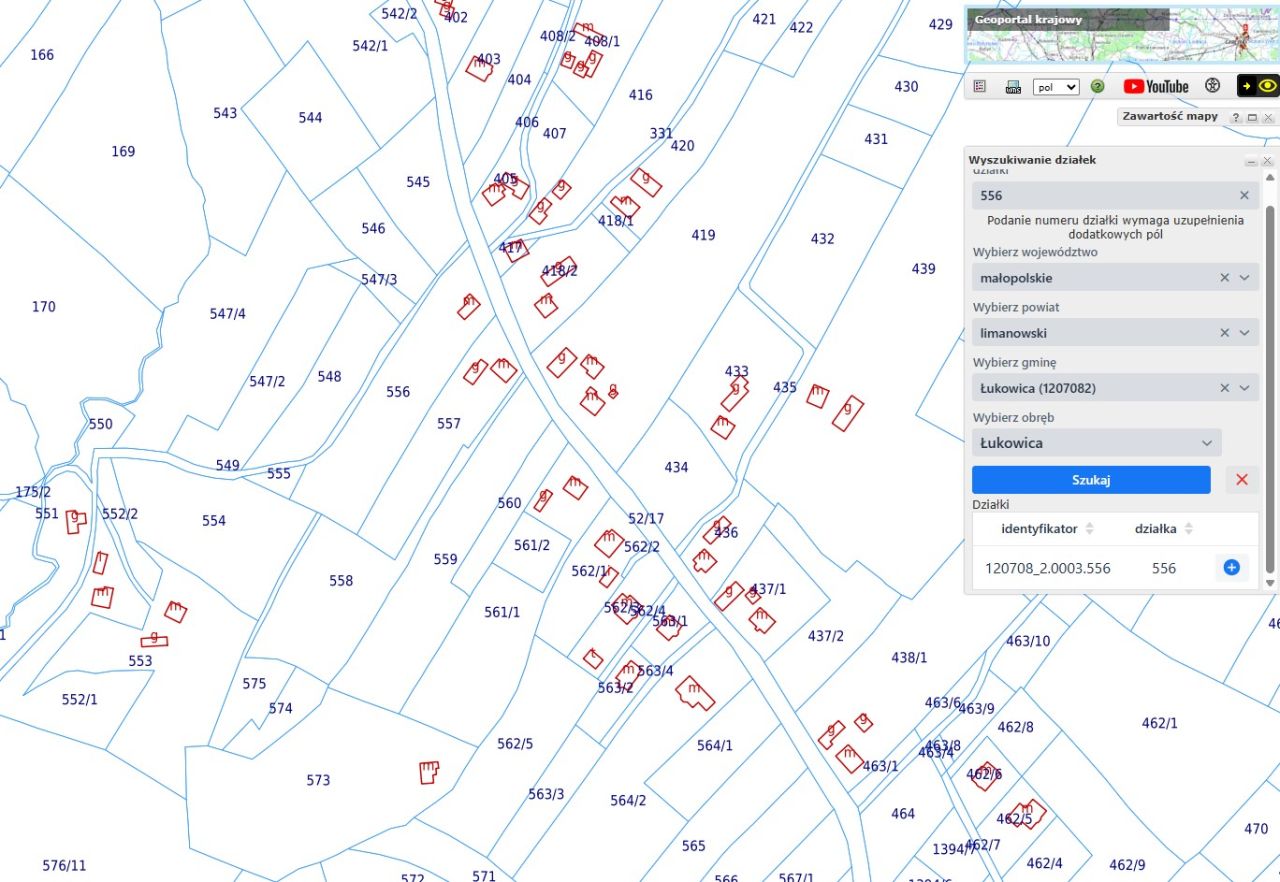Select result identifier 120708_2.0003.556
The height and width of the screenshot is (882, 1280).
[x=1048, y=568]
